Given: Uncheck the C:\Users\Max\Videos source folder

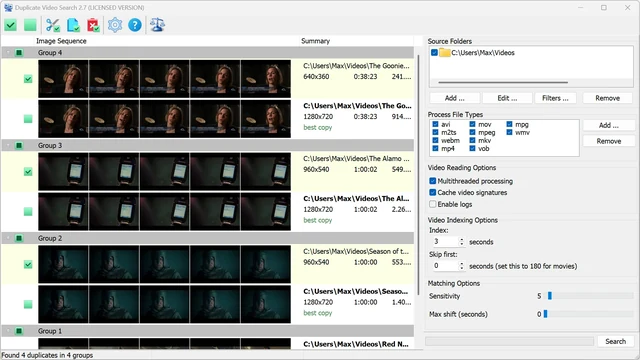Looking at the screenshot, I should pos(434,53).
